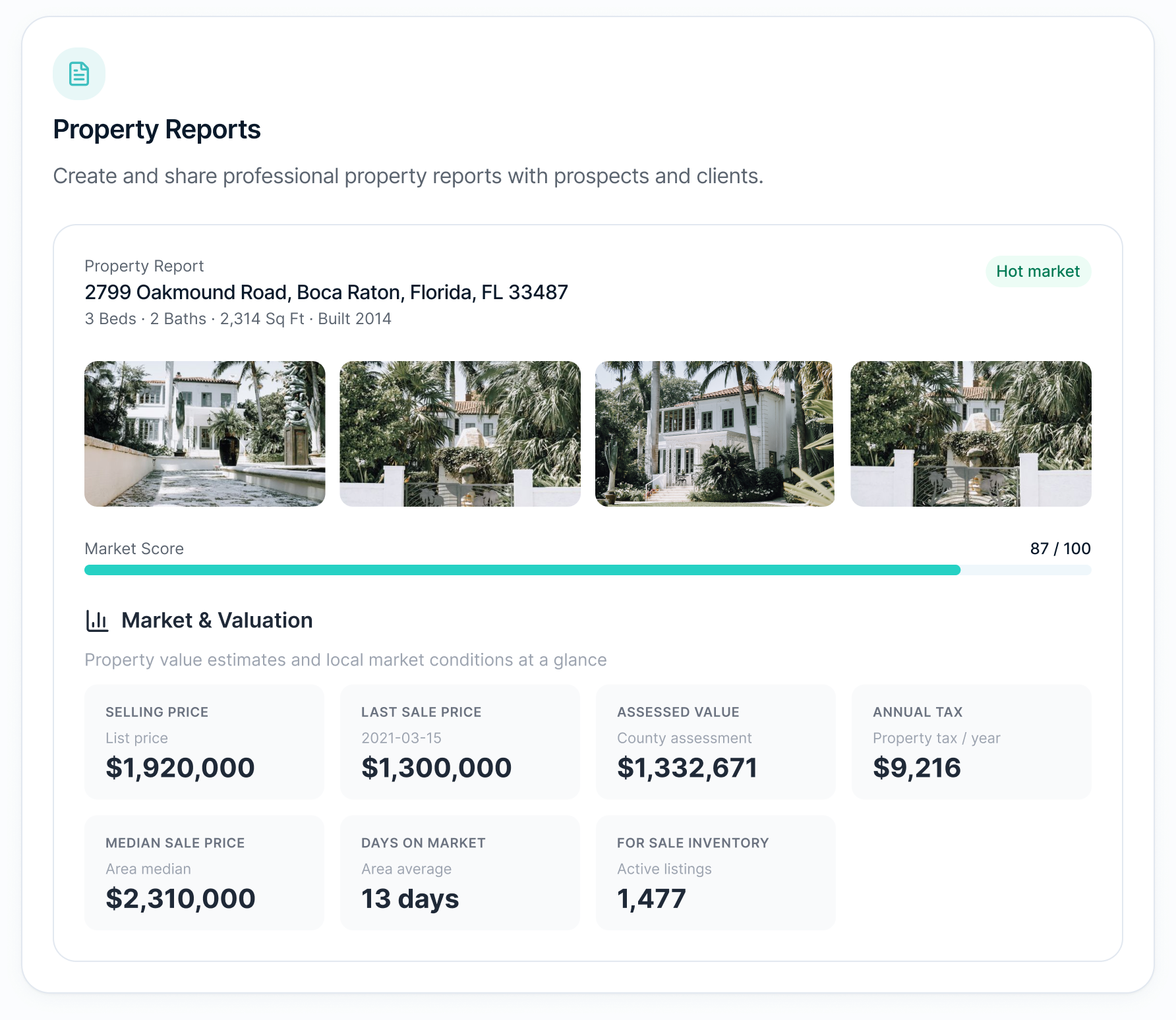Click the Selling Price card showing $1,920,000
The image size is (1176, 1020).
pos(204,742)
